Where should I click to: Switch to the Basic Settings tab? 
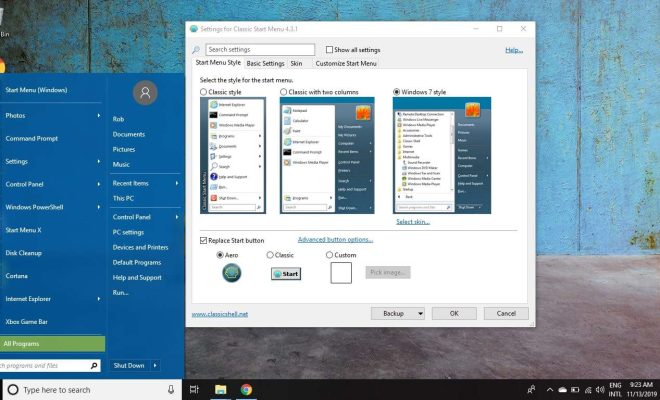[x=265, y=64]
